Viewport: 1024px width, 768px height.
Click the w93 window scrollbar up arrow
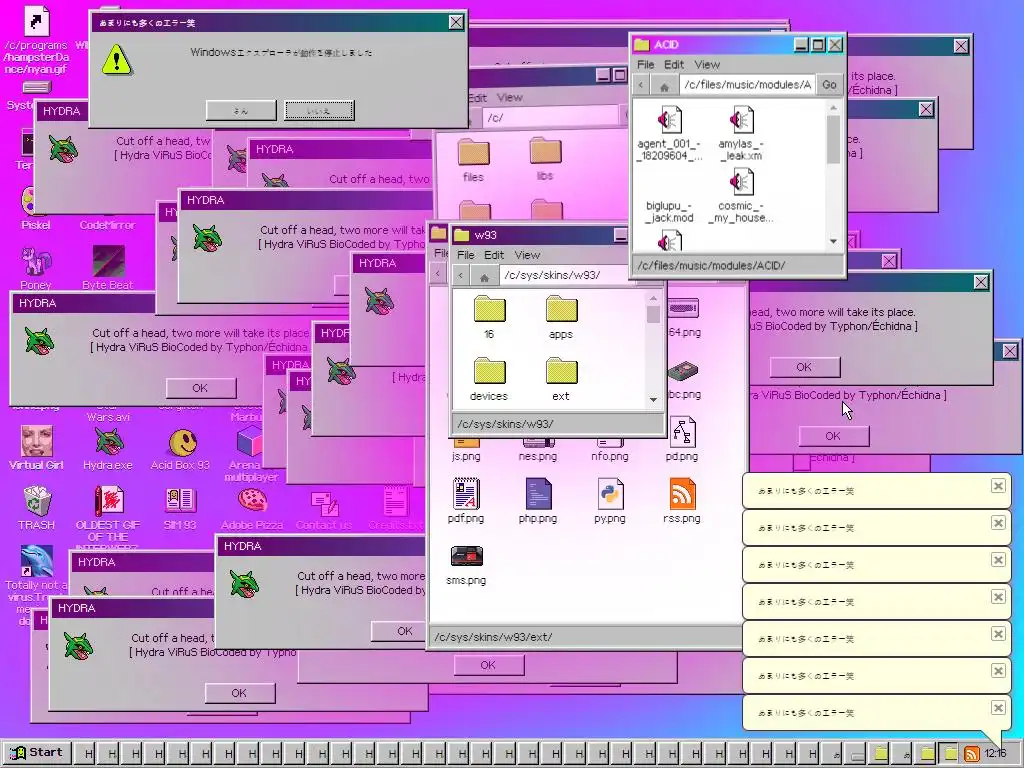tap(653, 298)
